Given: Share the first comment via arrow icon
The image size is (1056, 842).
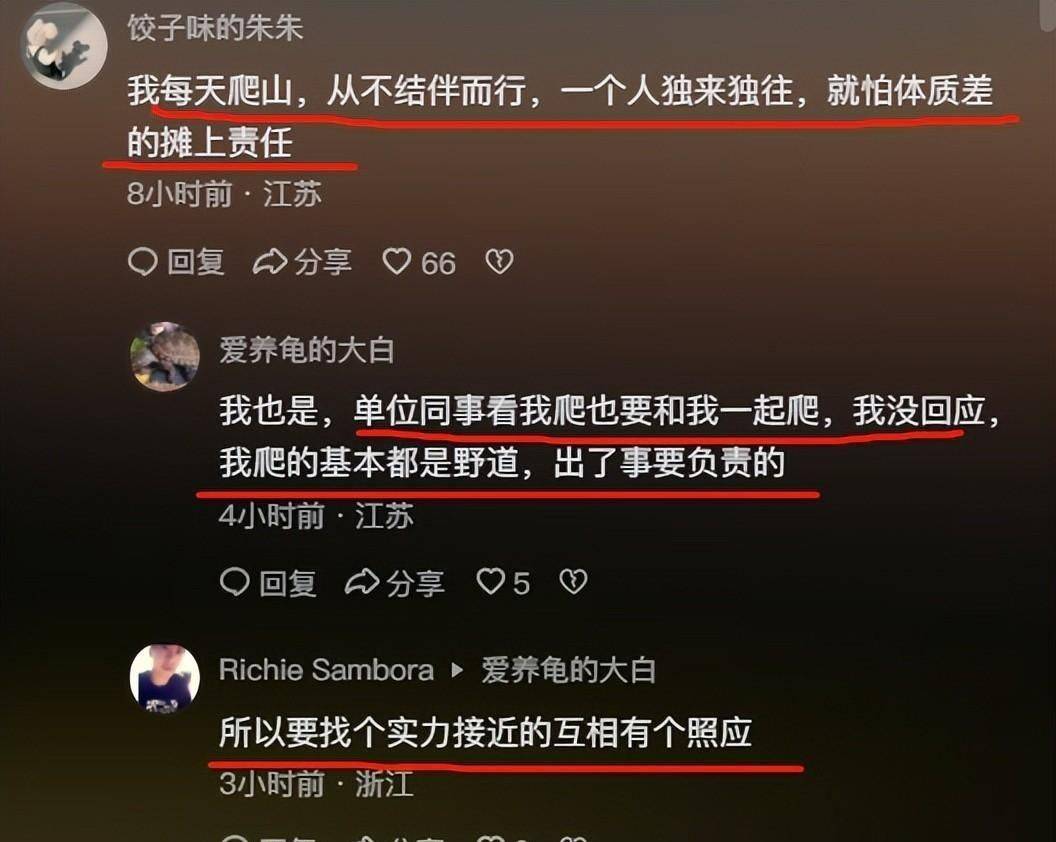Looking at the screenshot, I should pyautogui.click(x=269, y=261).
